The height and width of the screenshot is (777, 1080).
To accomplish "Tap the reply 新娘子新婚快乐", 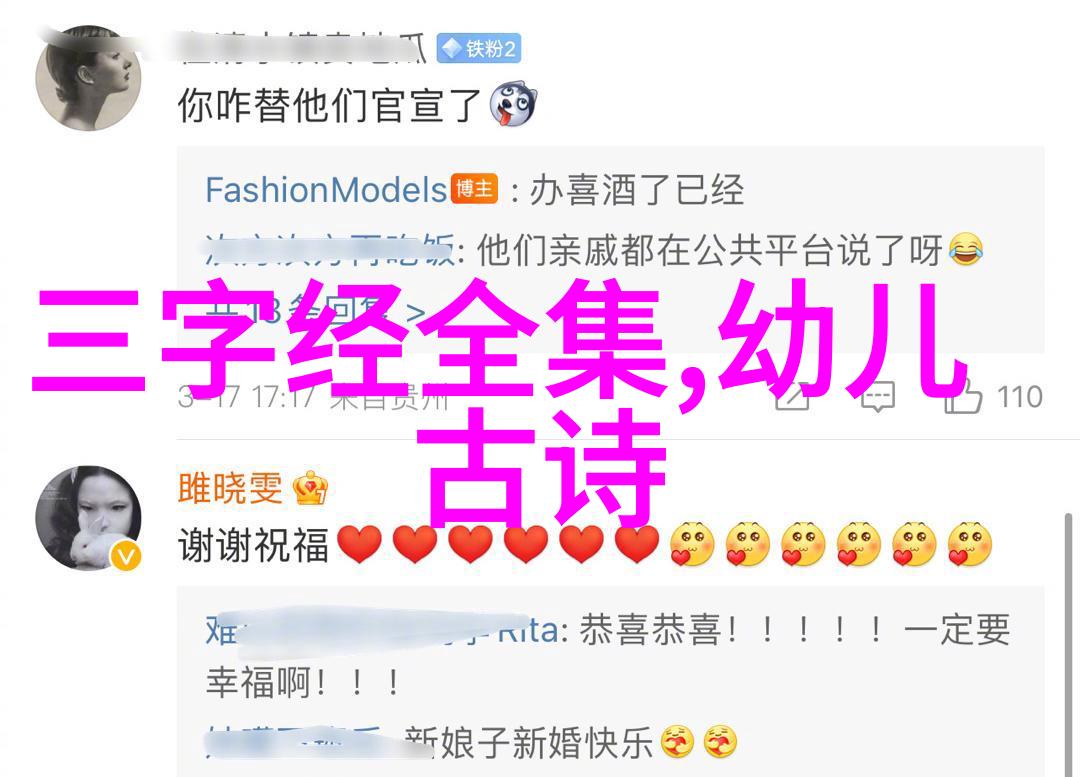I will click(529, 743).
